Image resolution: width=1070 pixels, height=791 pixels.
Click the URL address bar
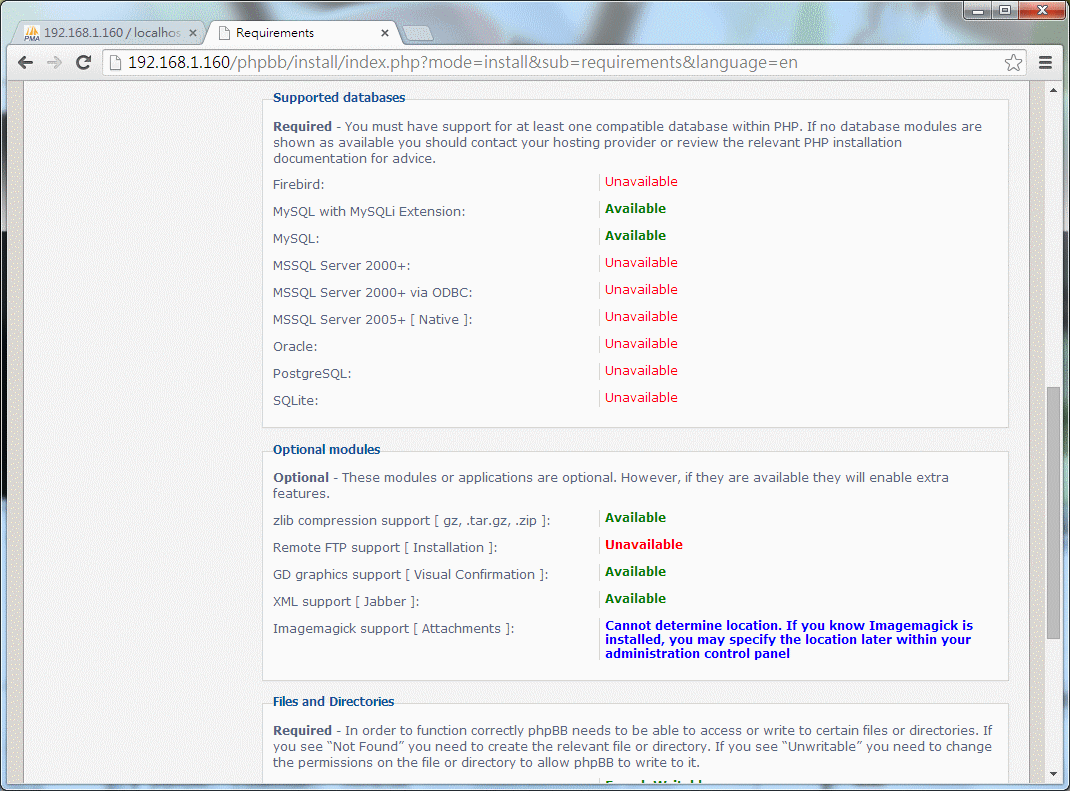coord(564,63)
